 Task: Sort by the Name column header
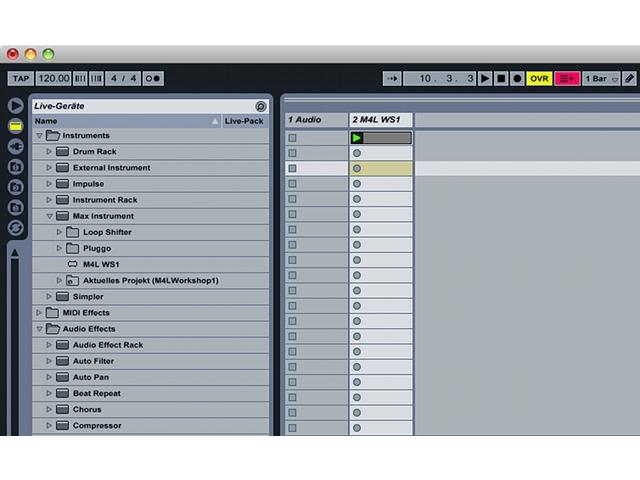coord(127,121)
